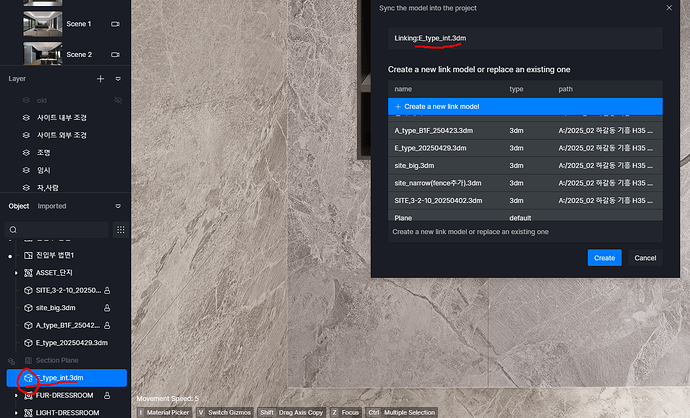Screen dimensions: 690x418
Task: Select the 임시 layer
Action: click(x=44, y=170)
